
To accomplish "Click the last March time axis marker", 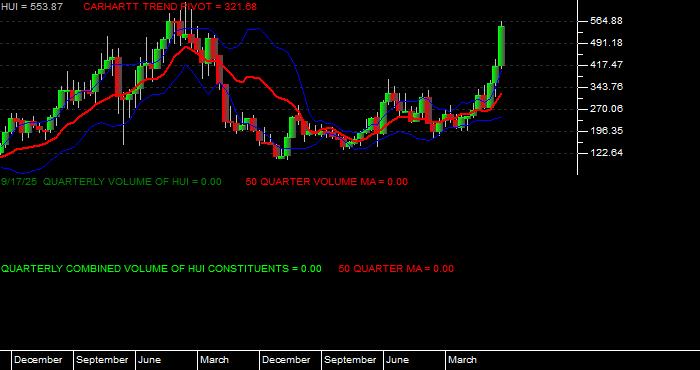I will point(462,360).
